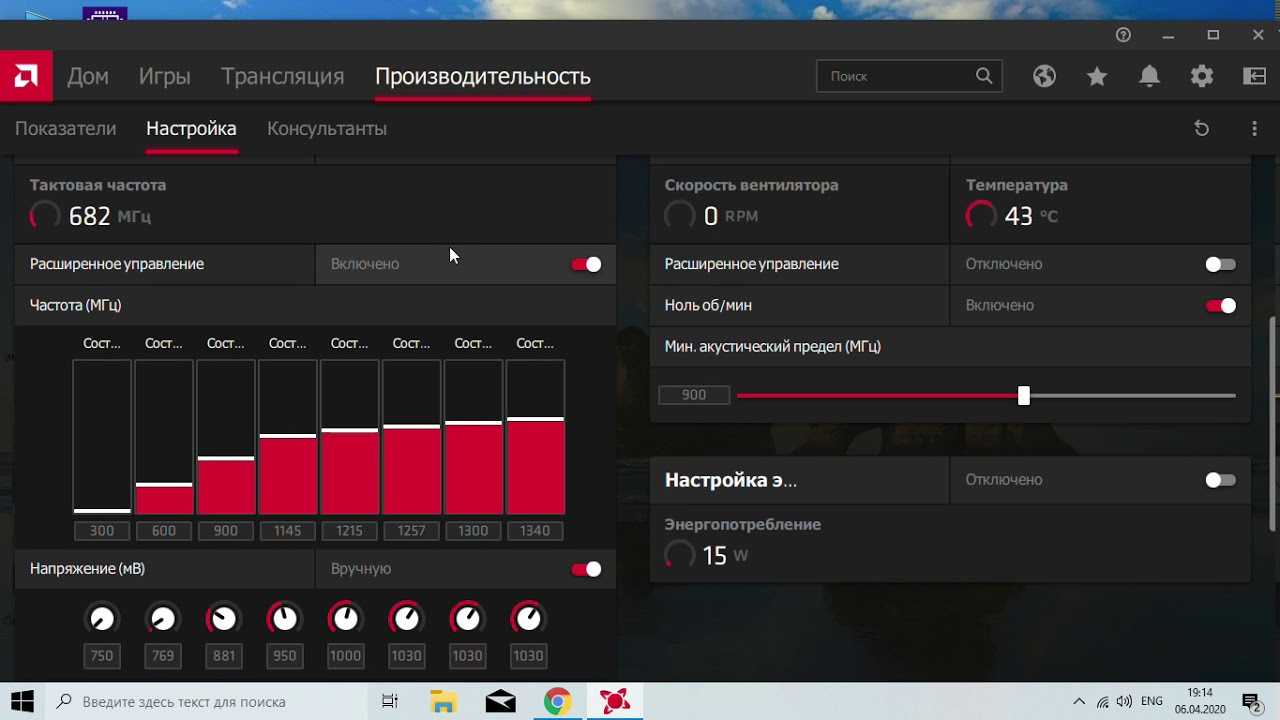Toggle fan advanced control switch

1220,264
